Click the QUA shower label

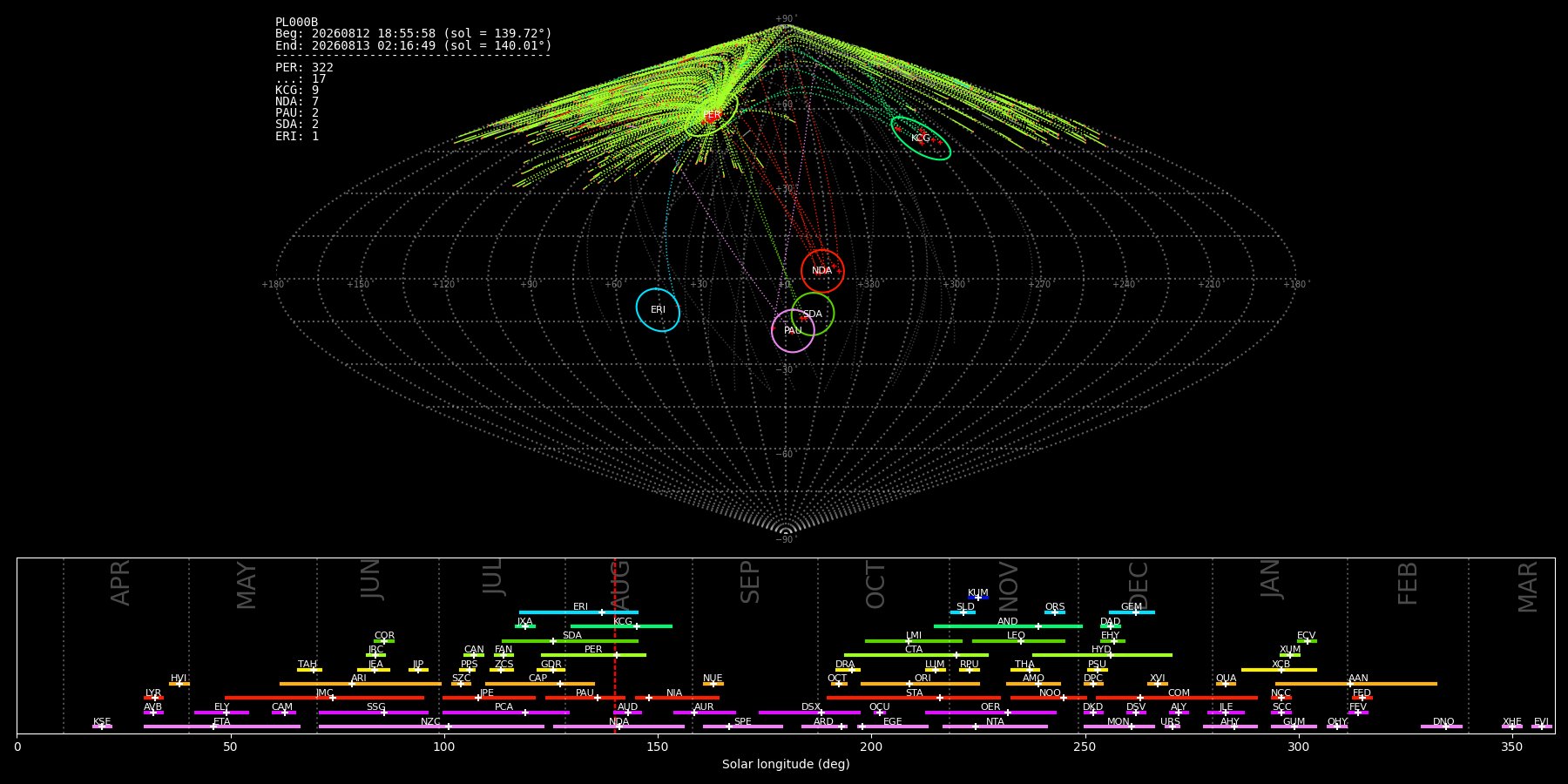1227,679
